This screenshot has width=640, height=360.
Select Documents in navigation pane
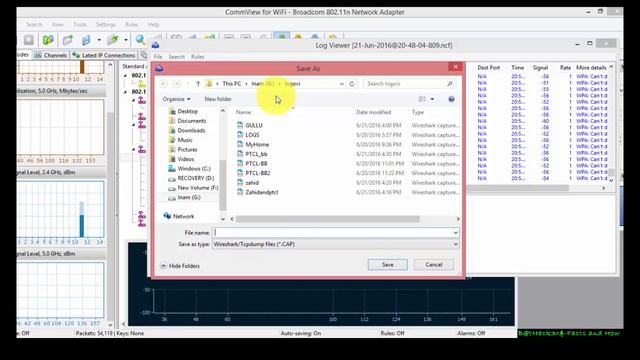point(191,121)
